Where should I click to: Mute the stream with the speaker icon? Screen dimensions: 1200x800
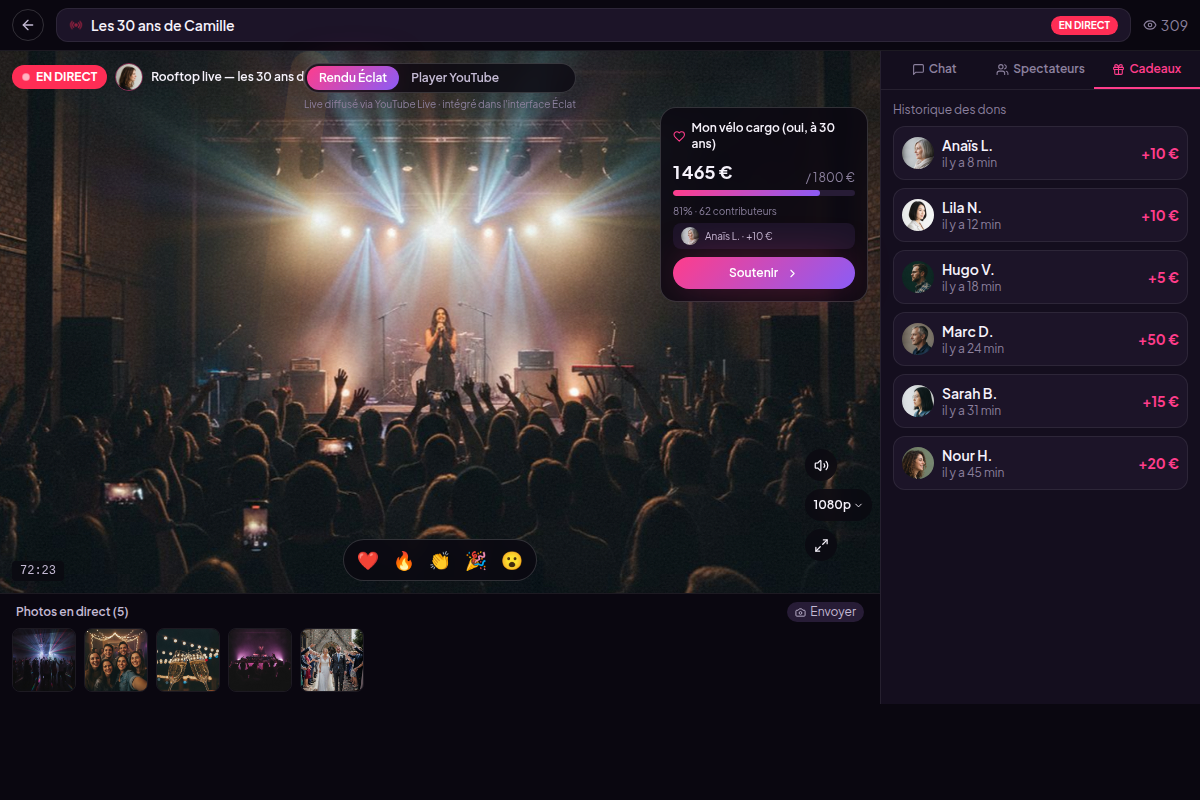(821, 465)
